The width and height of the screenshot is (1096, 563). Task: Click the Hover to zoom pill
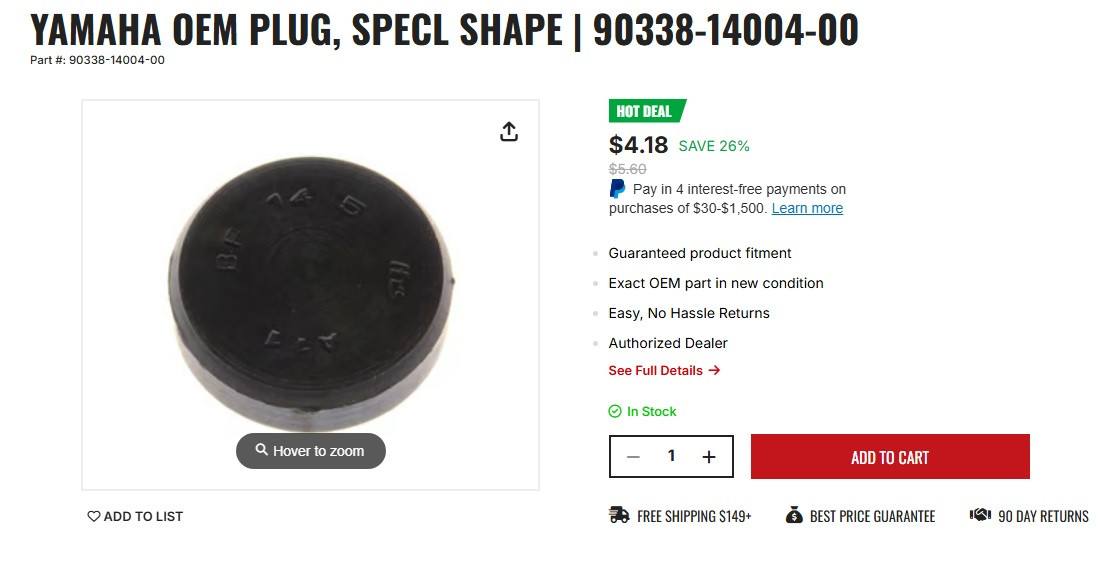click(311, 451)
